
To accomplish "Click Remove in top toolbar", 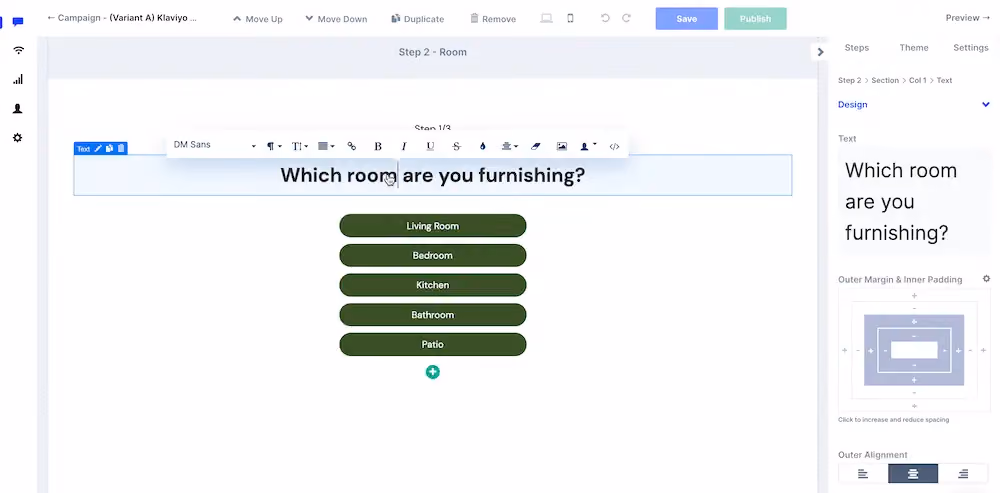I will [x=493, y=19].
